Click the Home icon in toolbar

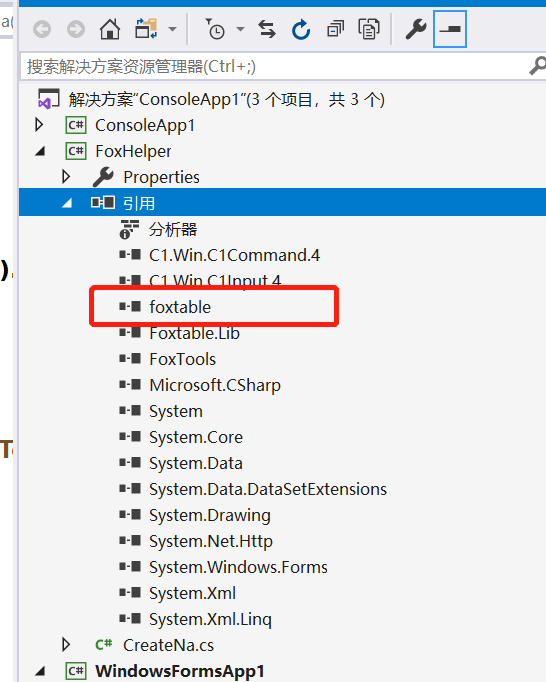pyautogui.click(x=110, y=30)
